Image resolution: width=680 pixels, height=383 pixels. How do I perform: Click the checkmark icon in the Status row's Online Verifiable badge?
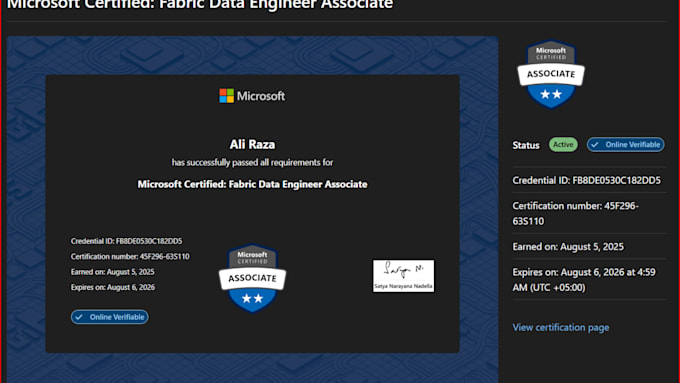[x=595, y=144]
